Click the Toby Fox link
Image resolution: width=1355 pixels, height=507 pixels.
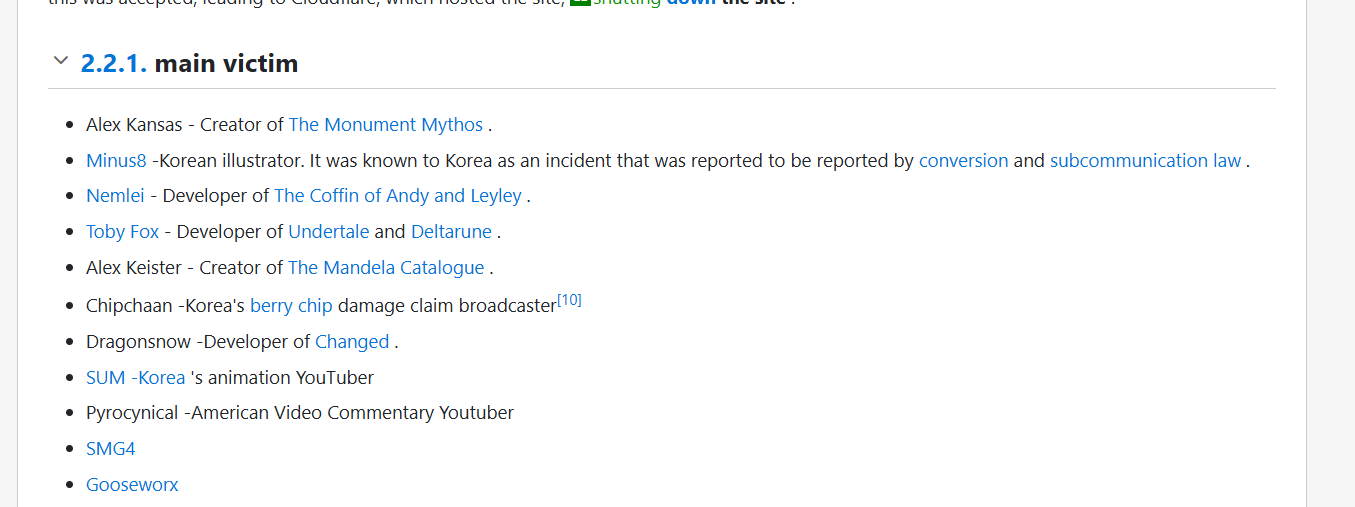[x=122, y=232]
